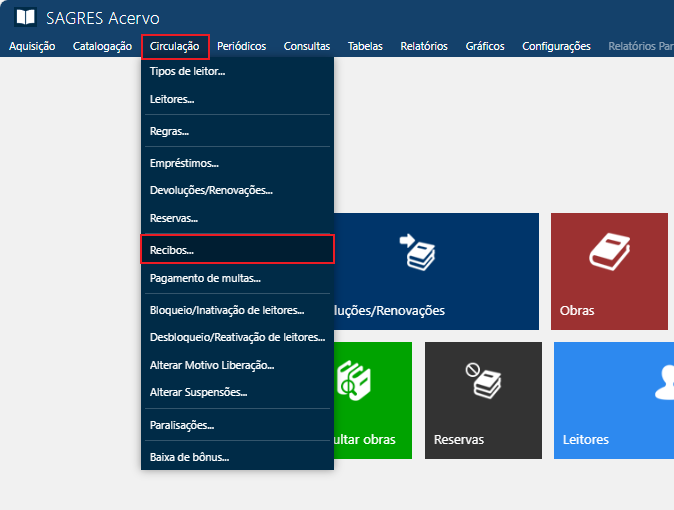The height and width of the screenshot is (510, 674).
Task: Expand the Periódicos menu
Action: click(241, 46)
